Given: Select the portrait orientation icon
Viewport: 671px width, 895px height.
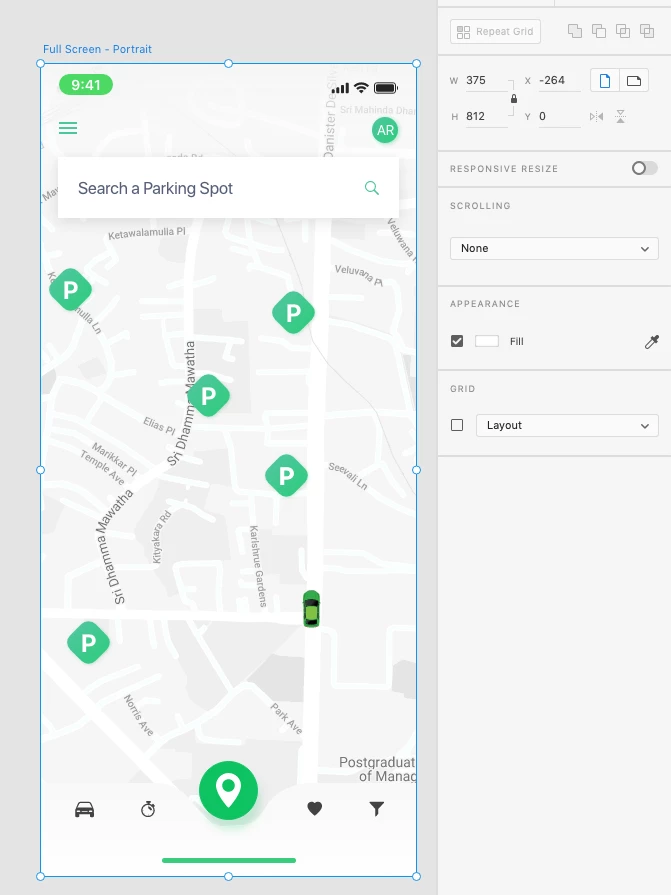Looking at the screenshot, I should coord(605,80).
